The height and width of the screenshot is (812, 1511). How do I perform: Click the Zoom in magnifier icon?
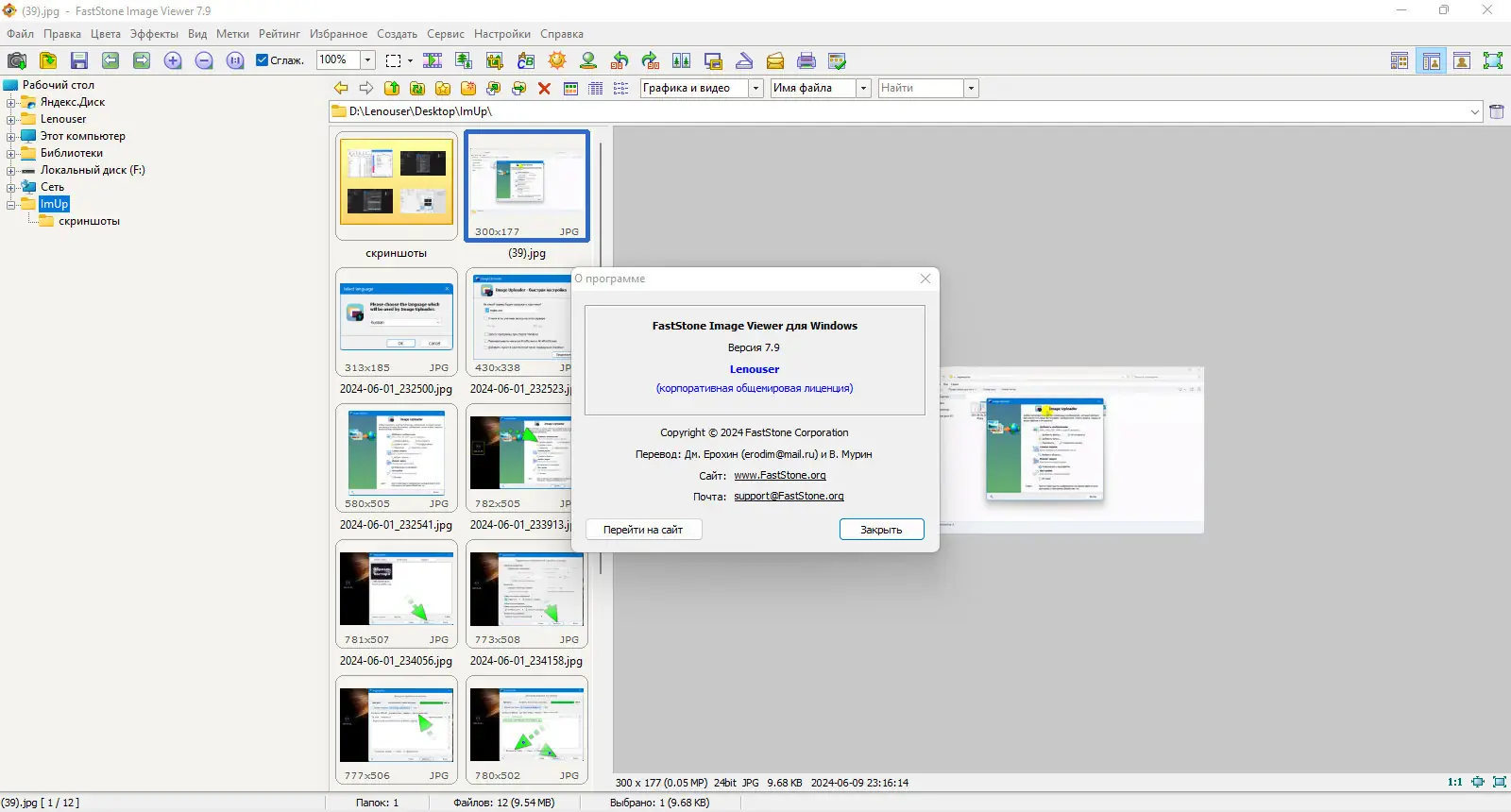click(173, 60)
